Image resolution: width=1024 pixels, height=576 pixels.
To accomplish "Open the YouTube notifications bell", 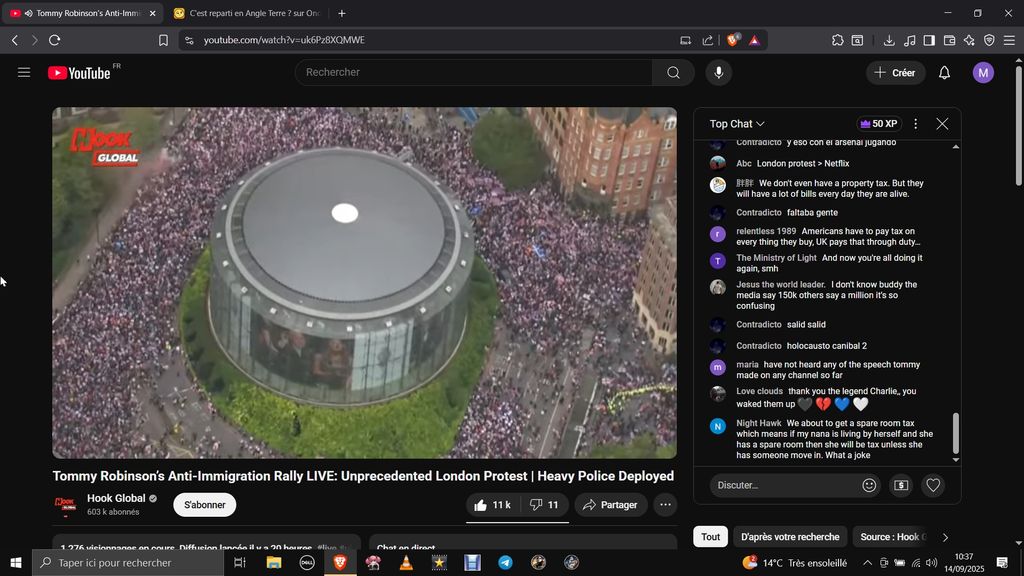I will pyautogui.click(x=944, y=72).
